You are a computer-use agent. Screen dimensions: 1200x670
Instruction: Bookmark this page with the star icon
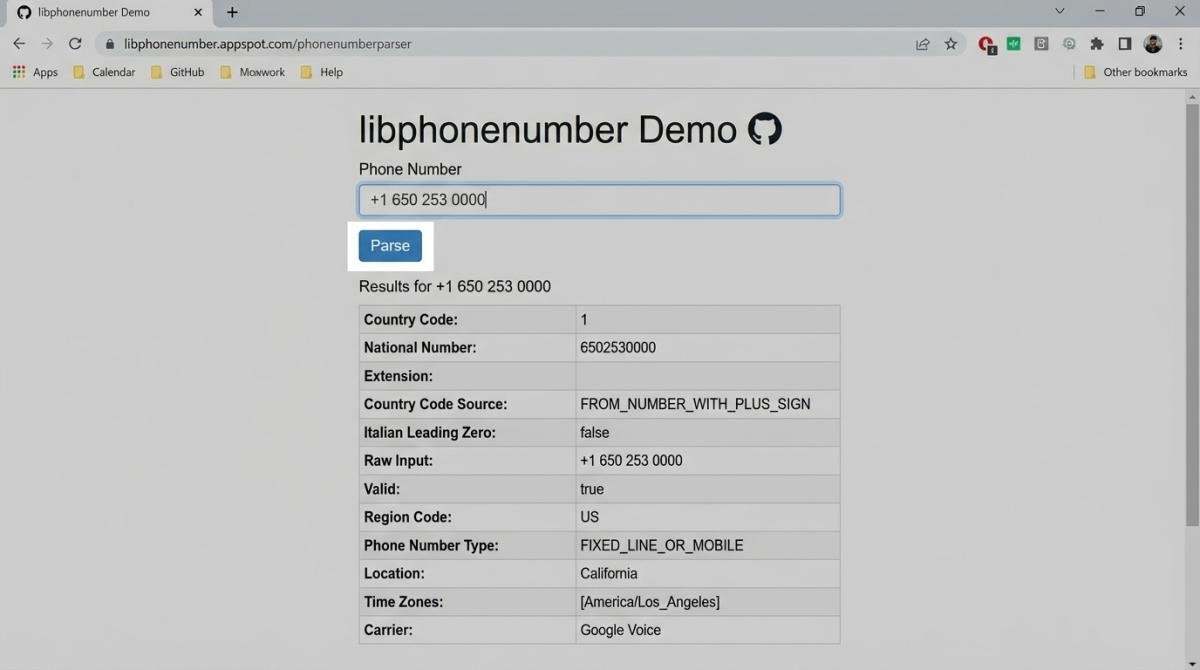pyautogui.click(x=951, y=44)
